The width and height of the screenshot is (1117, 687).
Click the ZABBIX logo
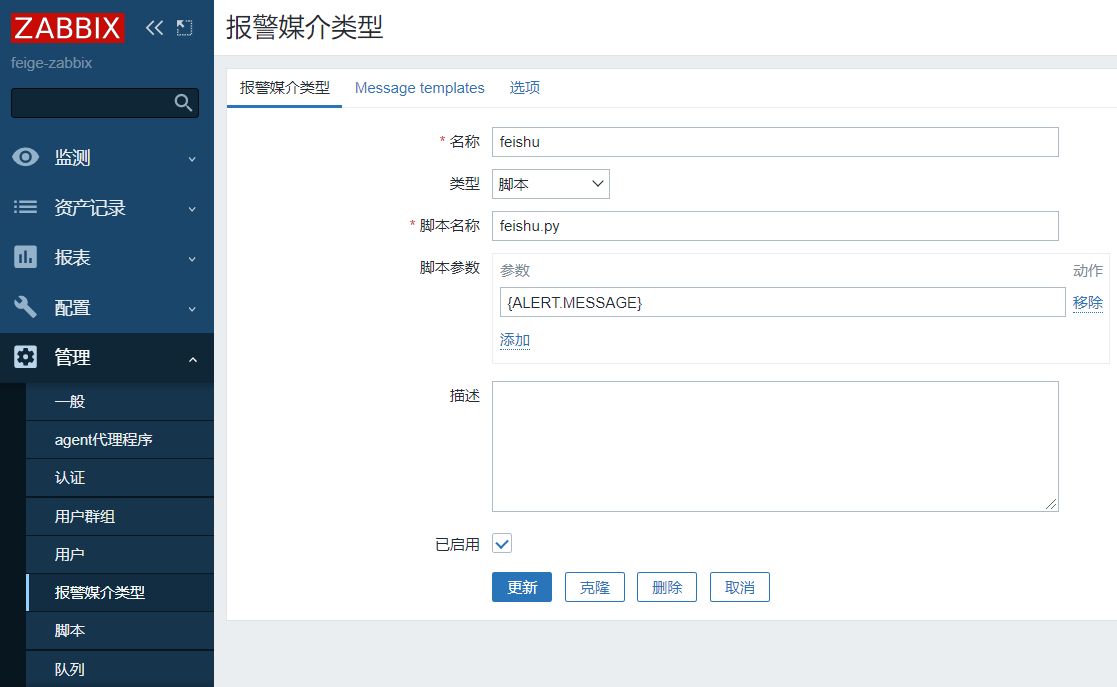[68, 28]
